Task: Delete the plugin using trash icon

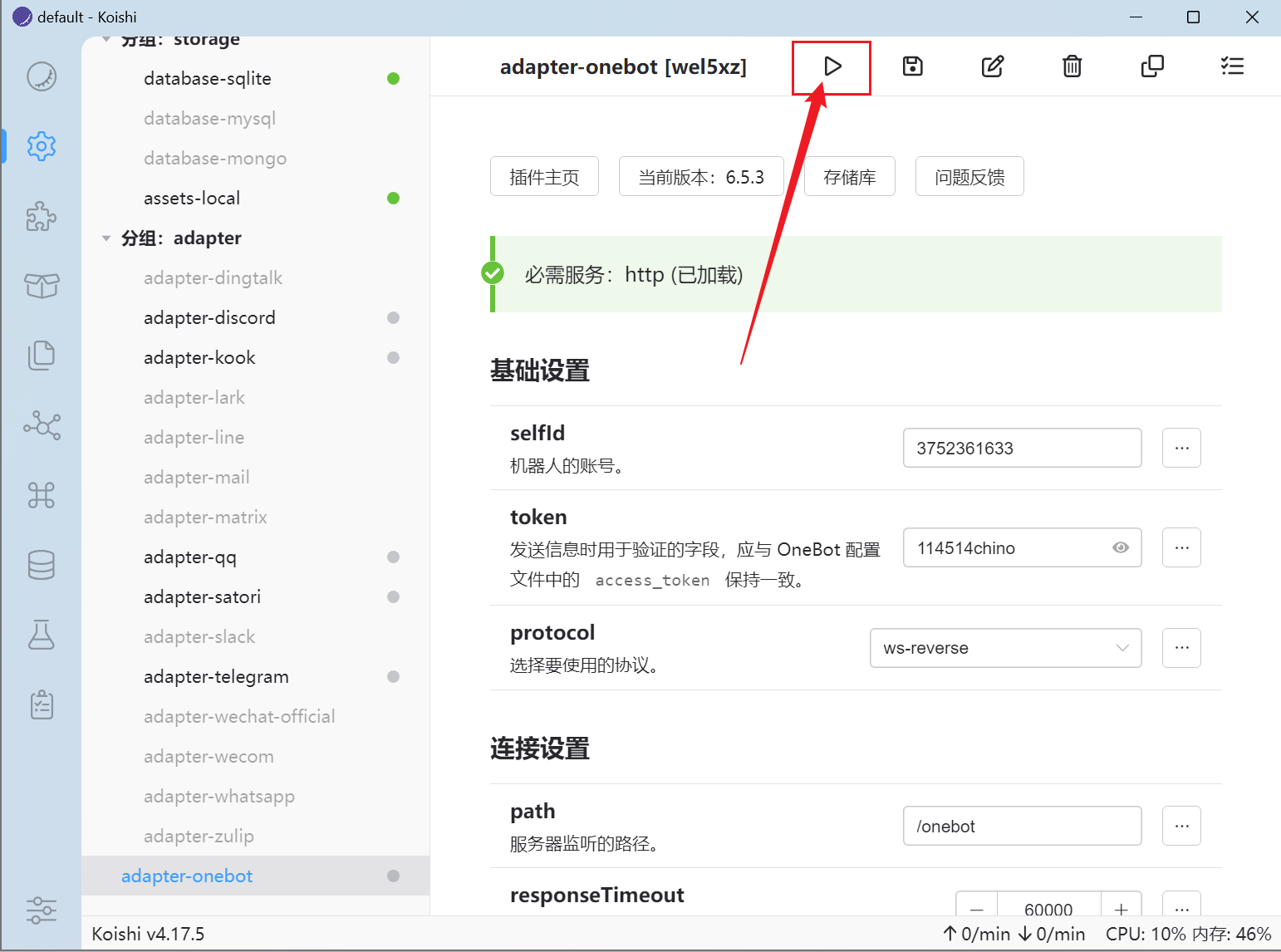Action: click(1072, 66)
